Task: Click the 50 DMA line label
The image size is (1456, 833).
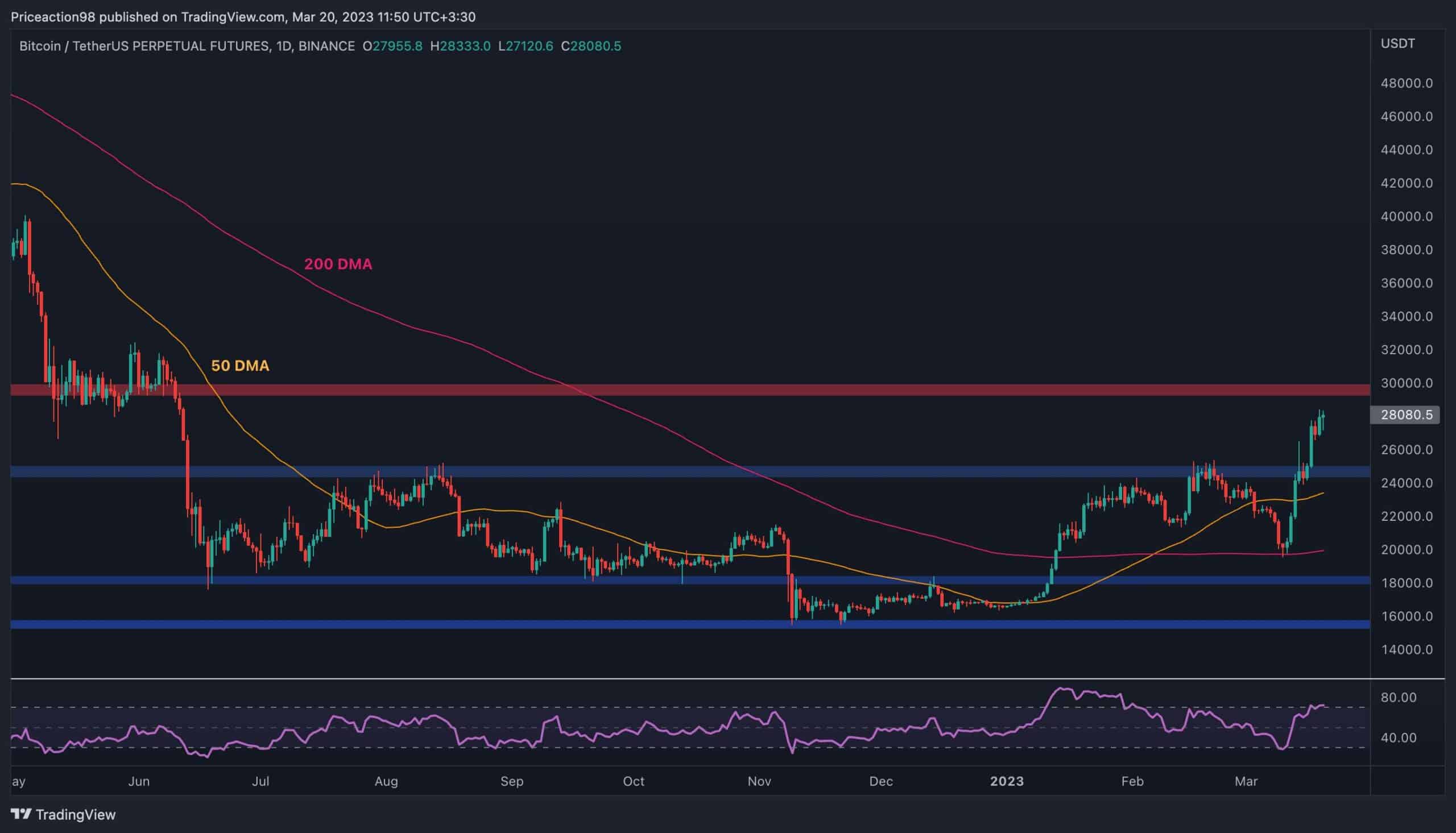Action: tap(240, 365)
